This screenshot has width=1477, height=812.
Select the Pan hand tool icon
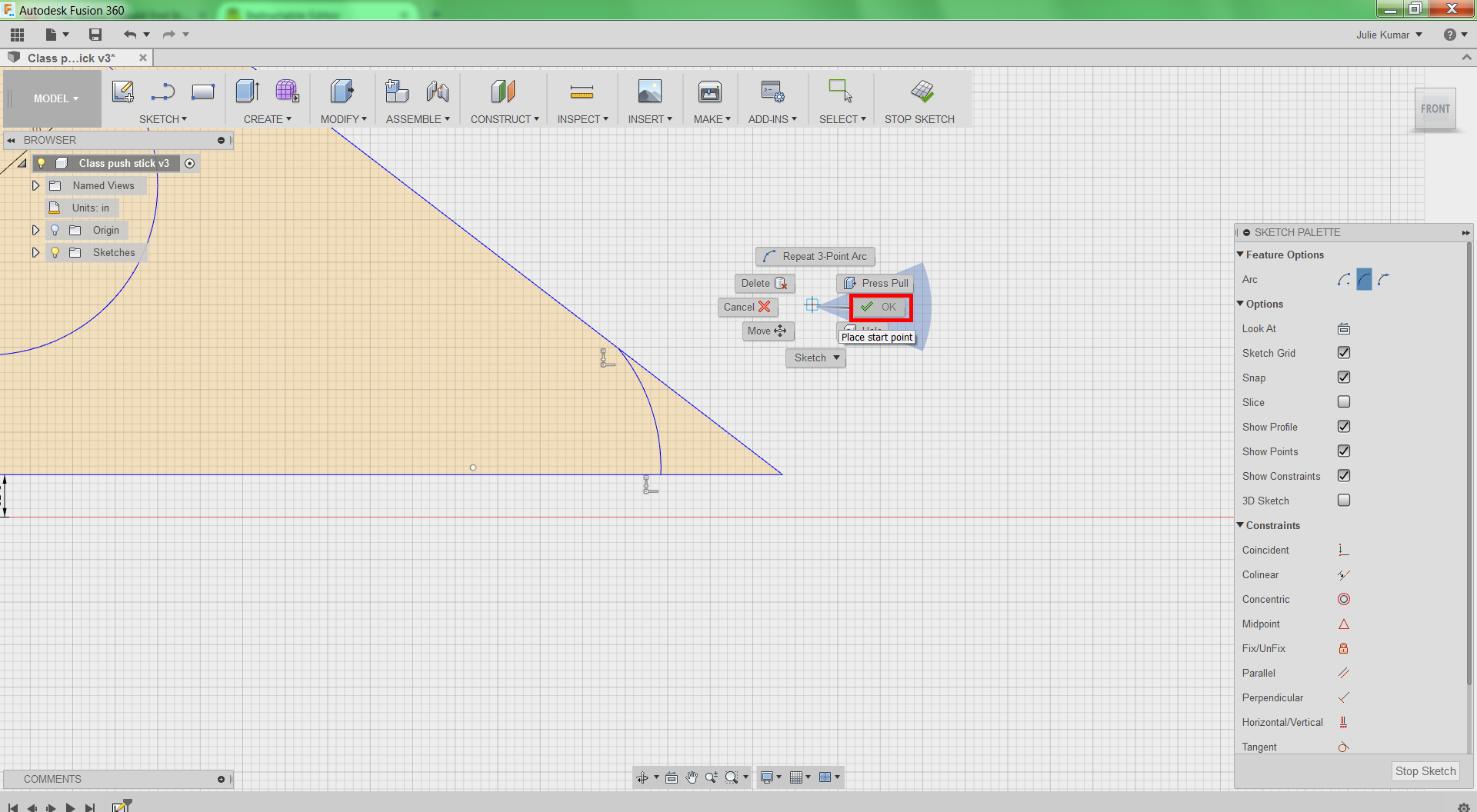click(692, 777)
